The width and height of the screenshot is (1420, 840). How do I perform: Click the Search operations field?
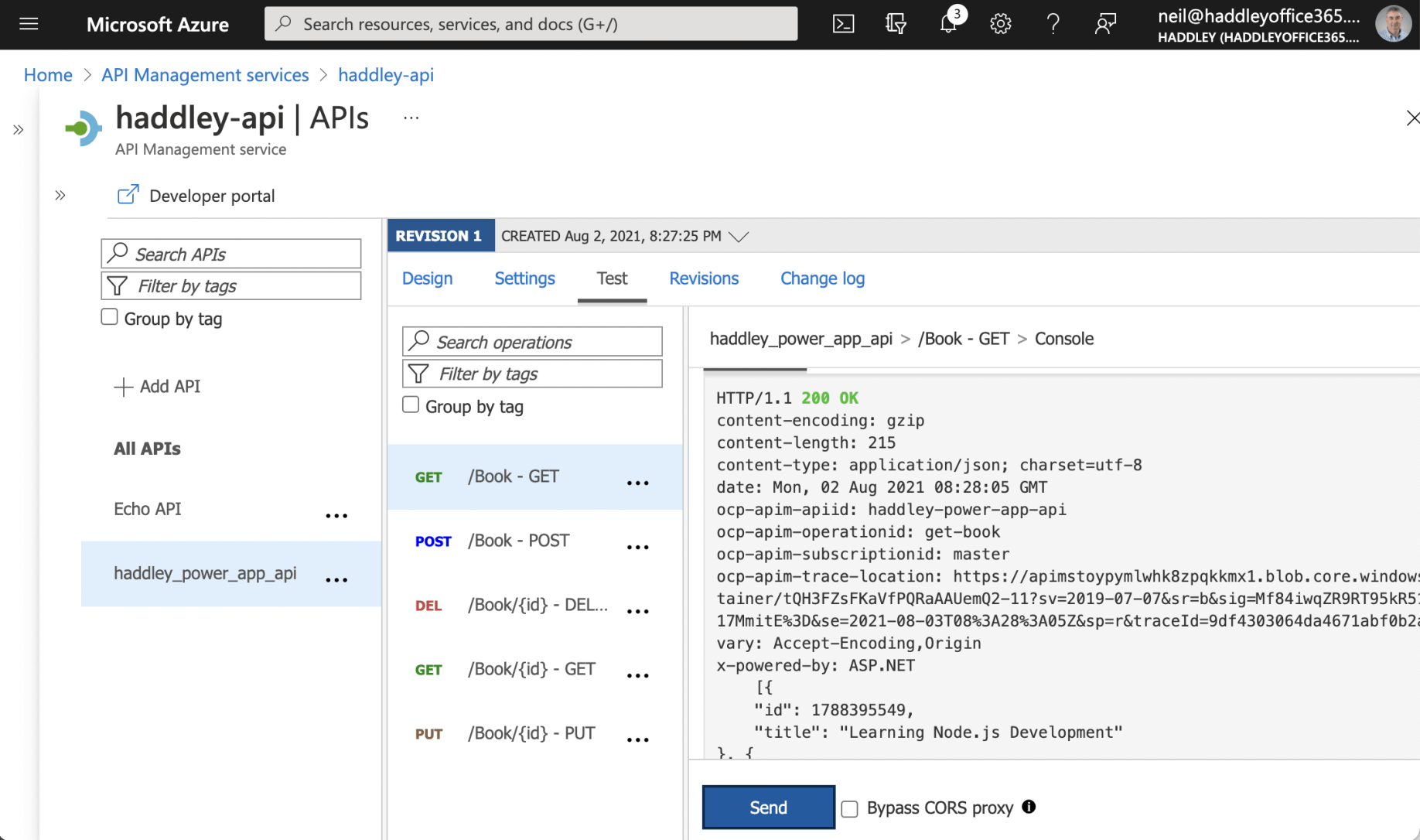click(532, 342)
